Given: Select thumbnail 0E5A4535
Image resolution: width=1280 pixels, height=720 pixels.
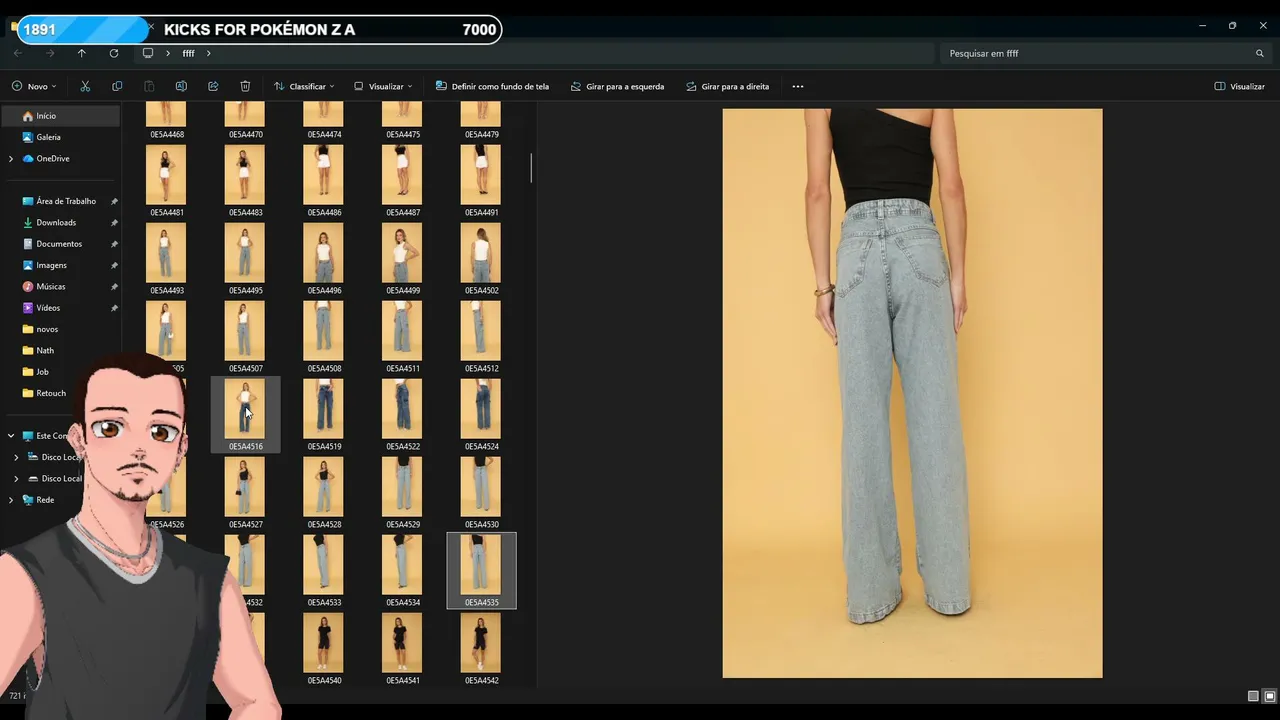Looking at the screenshot, I should click(x=481, y=564).
